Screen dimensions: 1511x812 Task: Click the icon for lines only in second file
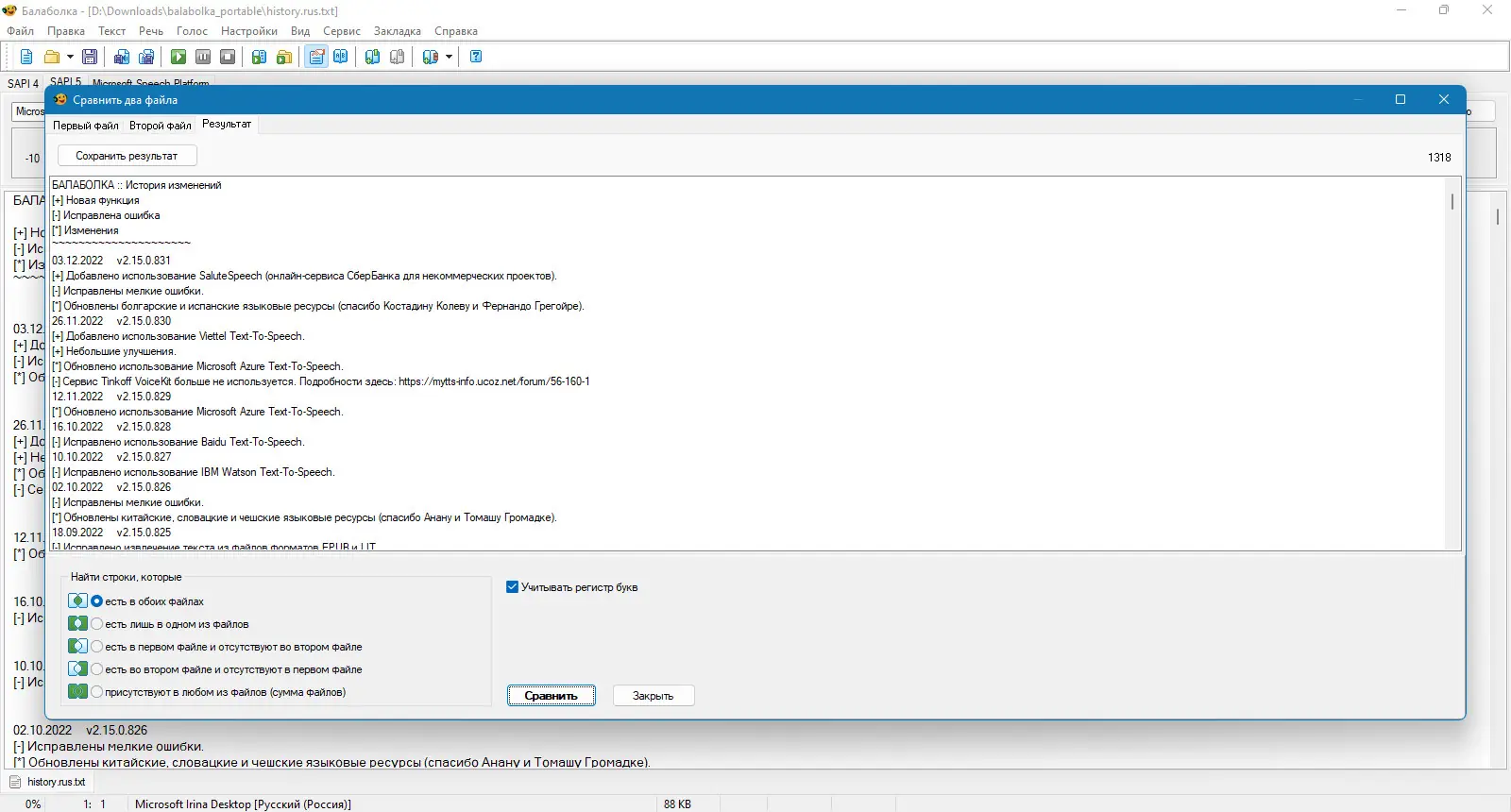(x=78, y=668)
